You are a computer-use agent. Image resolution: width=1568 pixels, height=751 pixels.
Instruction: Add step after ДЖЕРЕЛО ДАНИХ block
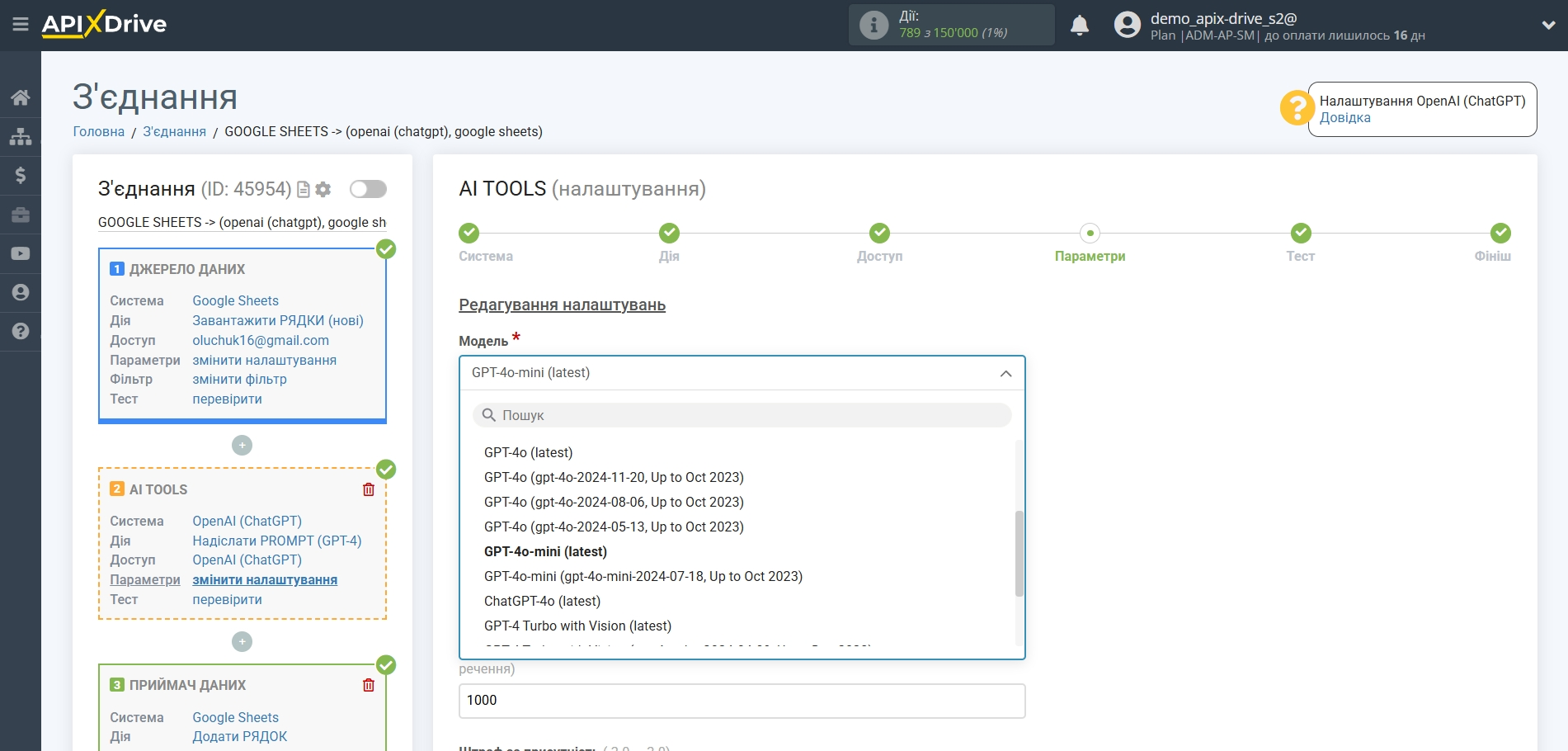[242, 446]
